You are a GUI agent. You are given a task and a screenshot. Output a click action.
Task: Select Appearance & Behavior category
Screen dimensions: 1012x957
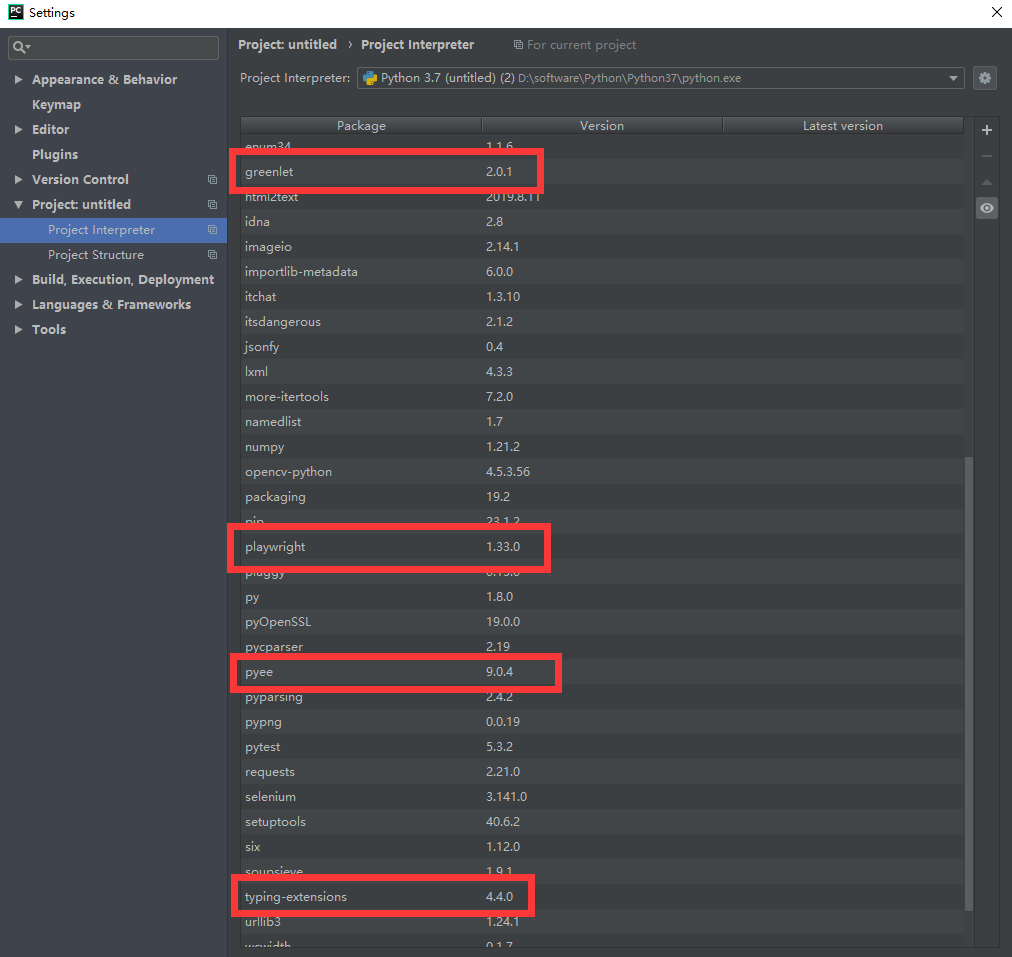click(105, 79)
